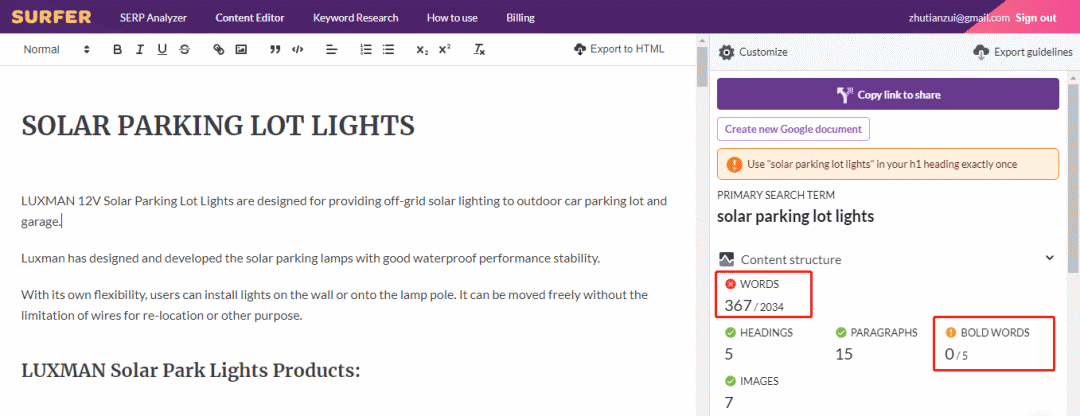
Task: Create a numbered list
Action: click(x=366, y=50)
